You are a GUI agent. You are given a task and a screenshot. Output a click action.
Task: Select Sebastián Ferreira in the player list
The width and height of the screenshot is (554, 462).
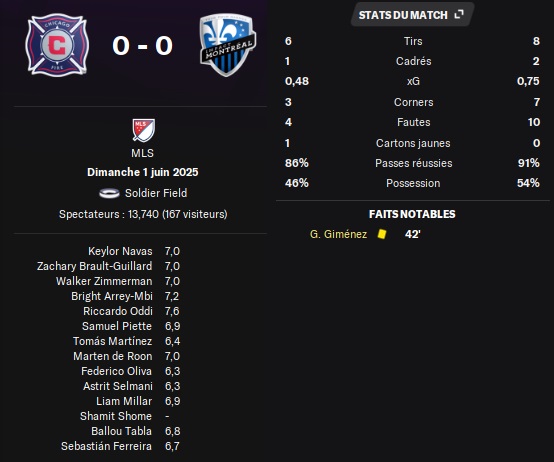106,446
